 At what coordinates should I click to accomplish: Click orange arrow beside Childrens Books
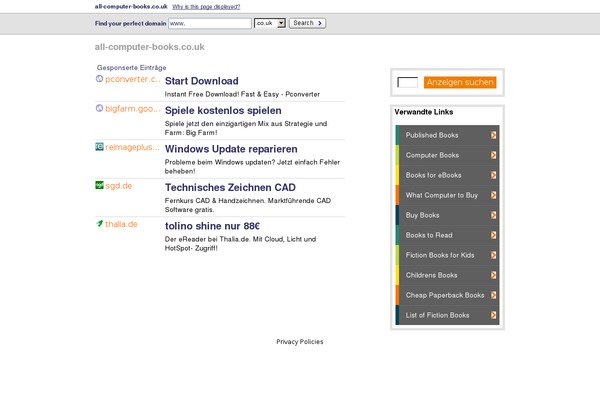pyautogui.click(x=494, y=275)
